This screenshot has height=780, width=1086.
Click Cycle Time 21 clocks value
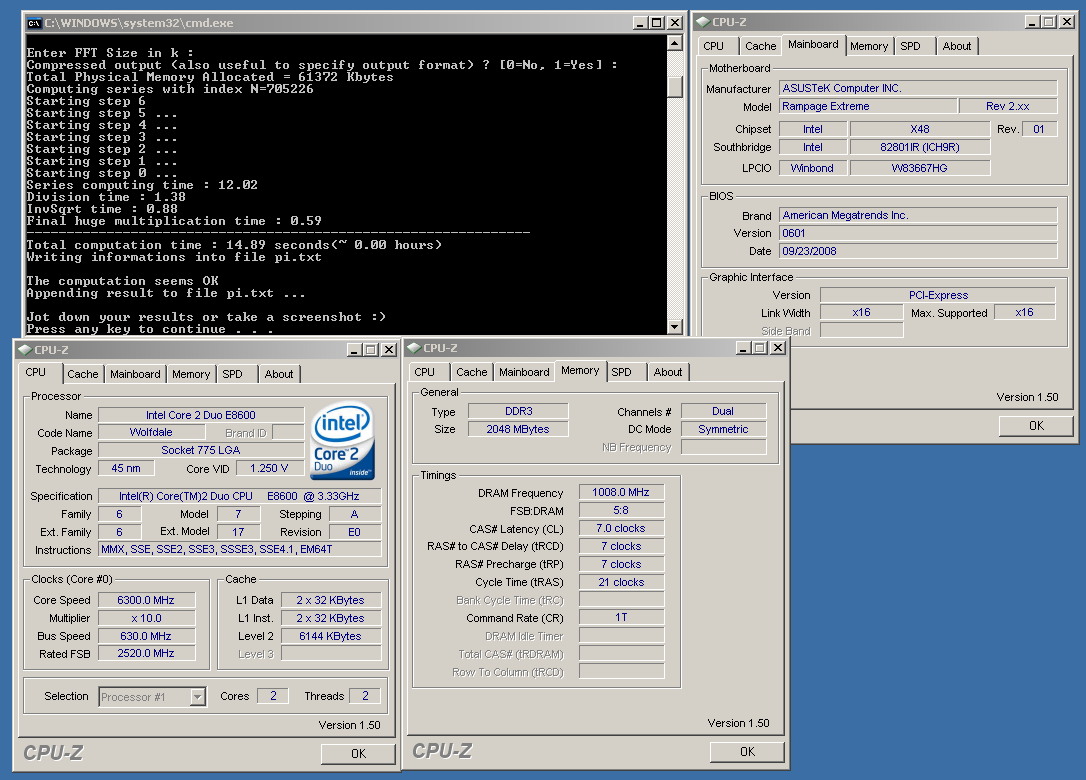pos(621,582)
